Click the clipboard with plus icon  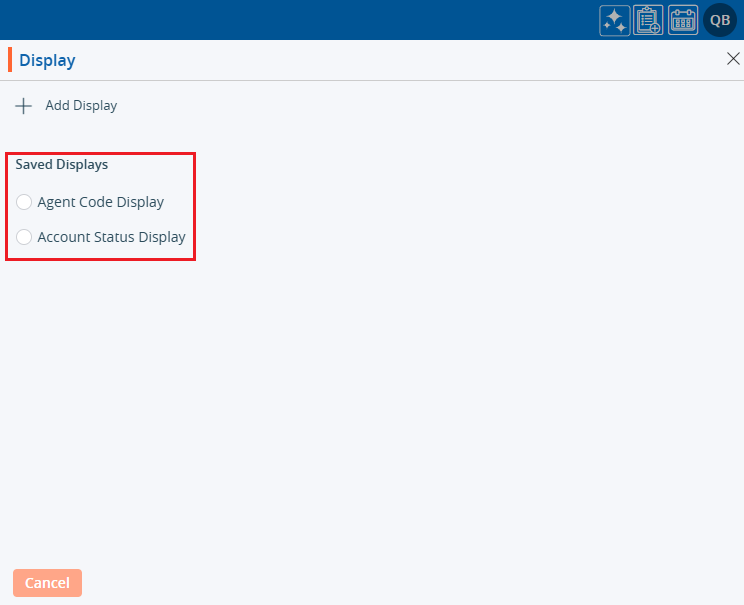tap(649, 20)
